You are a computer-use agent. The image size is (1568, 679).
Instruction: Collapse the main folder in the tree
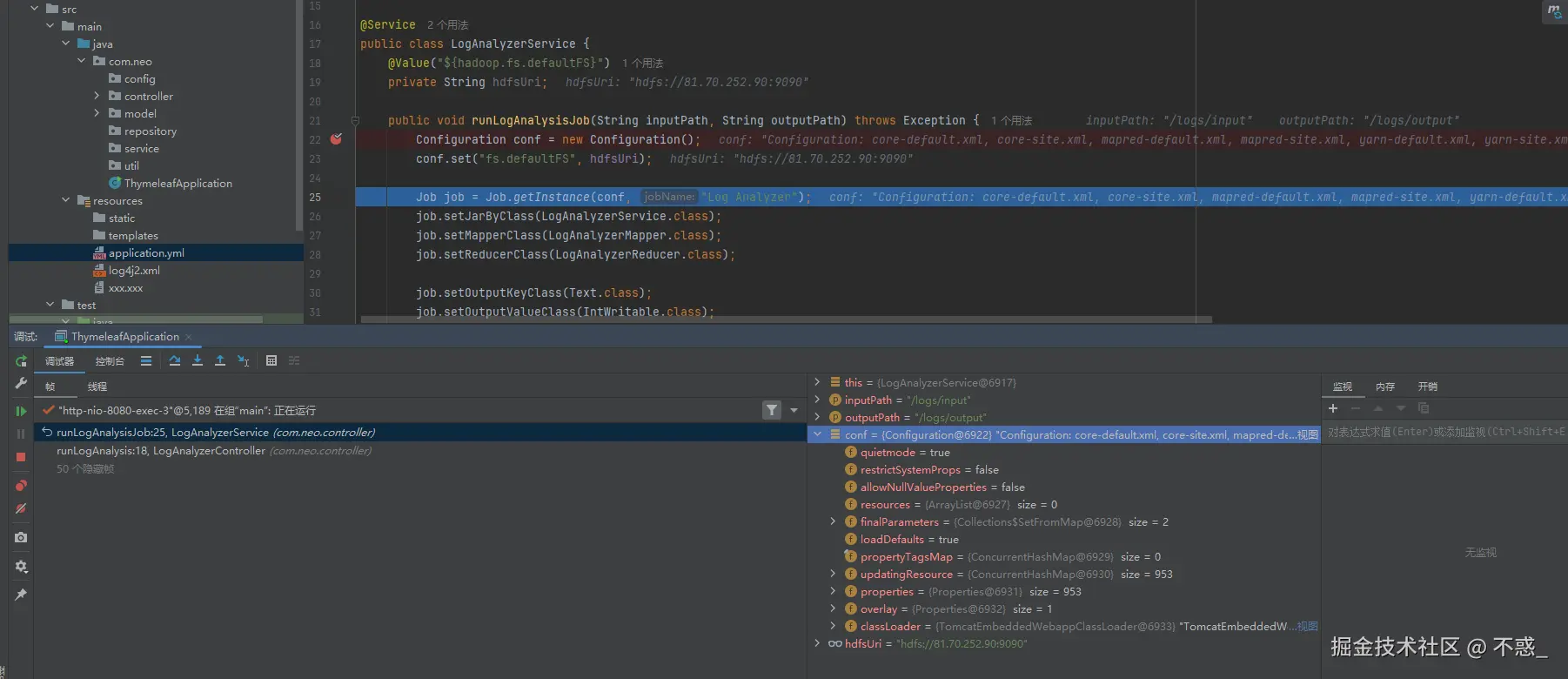pos(50,26)
